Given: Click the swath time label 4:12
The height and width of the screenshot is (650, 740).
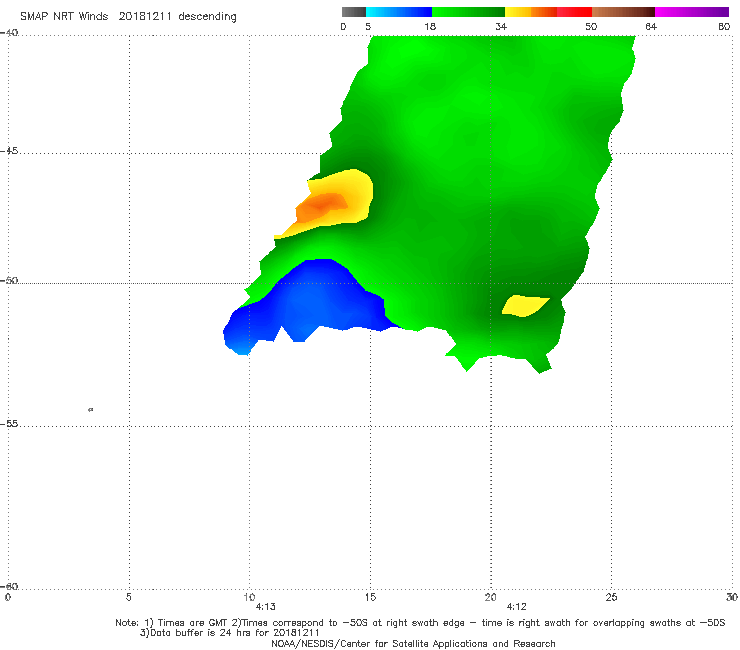Looking at the screenshot, I should (x=516, y=607).
